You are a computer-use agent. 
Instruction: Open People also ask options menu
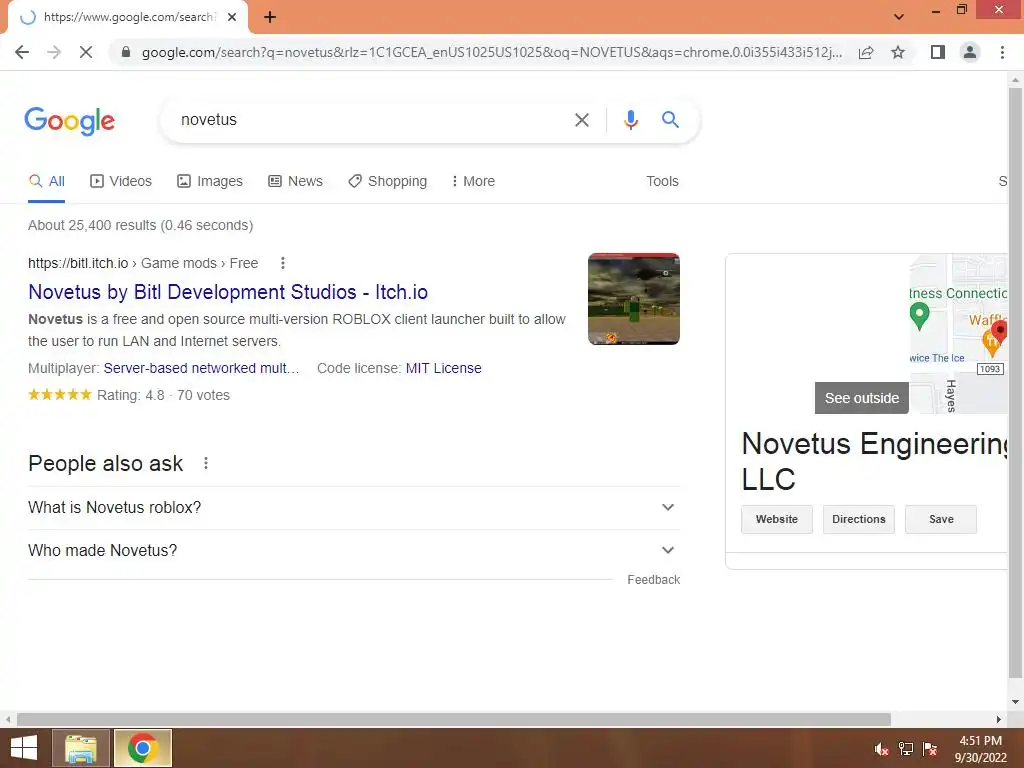206,463
